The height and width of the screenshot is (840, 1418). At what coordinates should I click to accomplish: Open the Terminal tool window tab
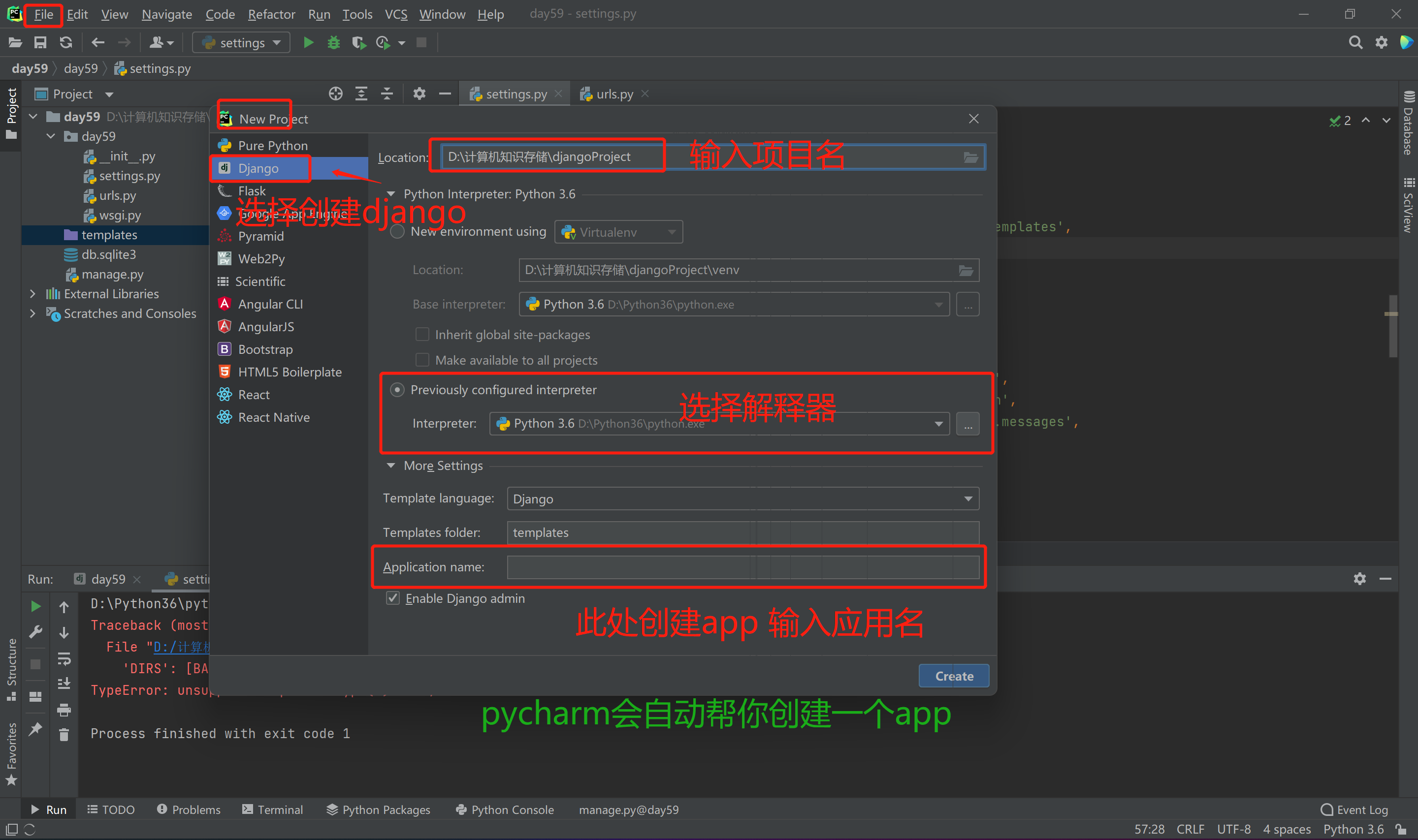coord(272,810)
